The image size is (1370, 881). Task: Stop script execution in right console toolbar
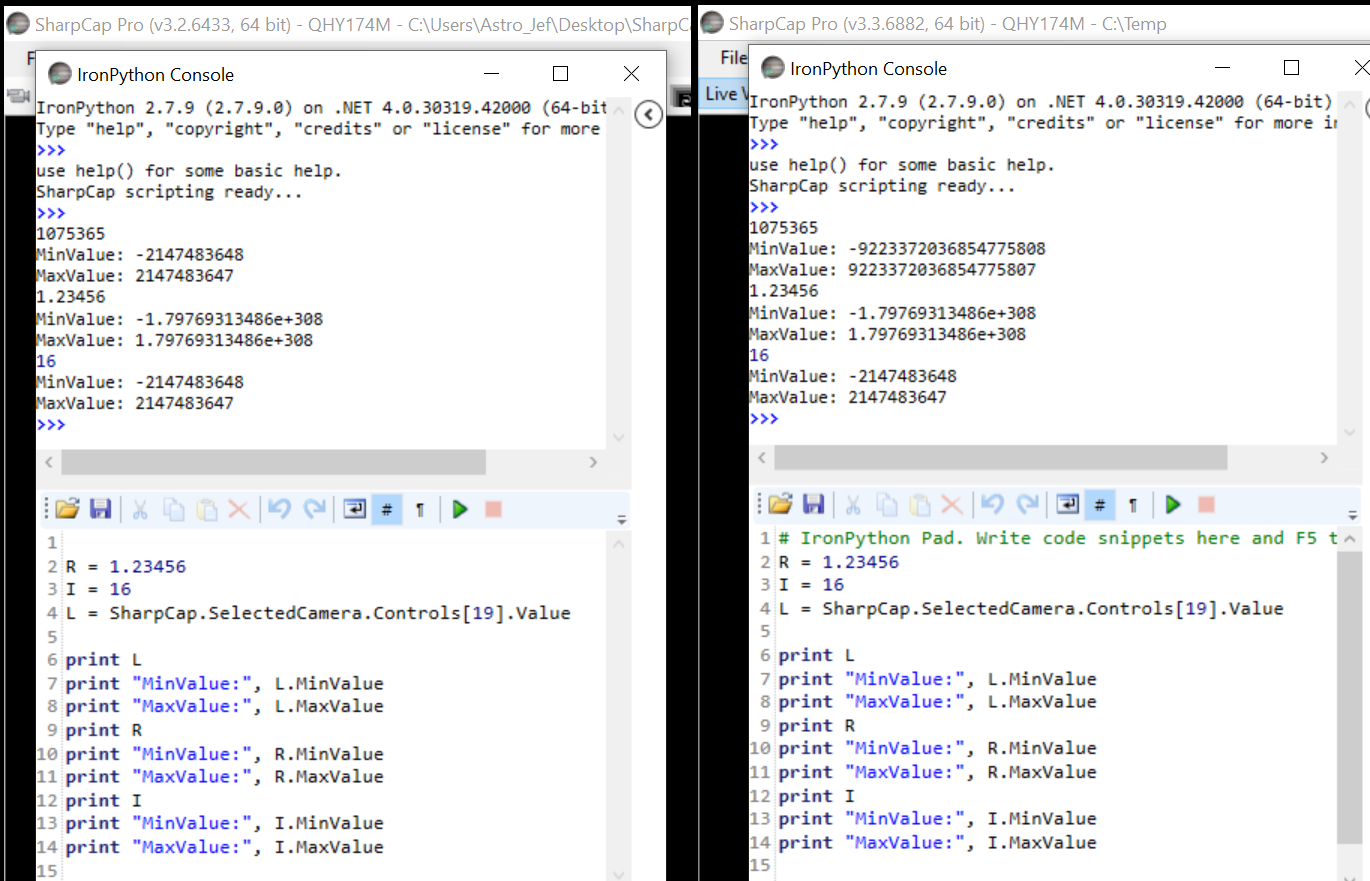point(1206,504)
